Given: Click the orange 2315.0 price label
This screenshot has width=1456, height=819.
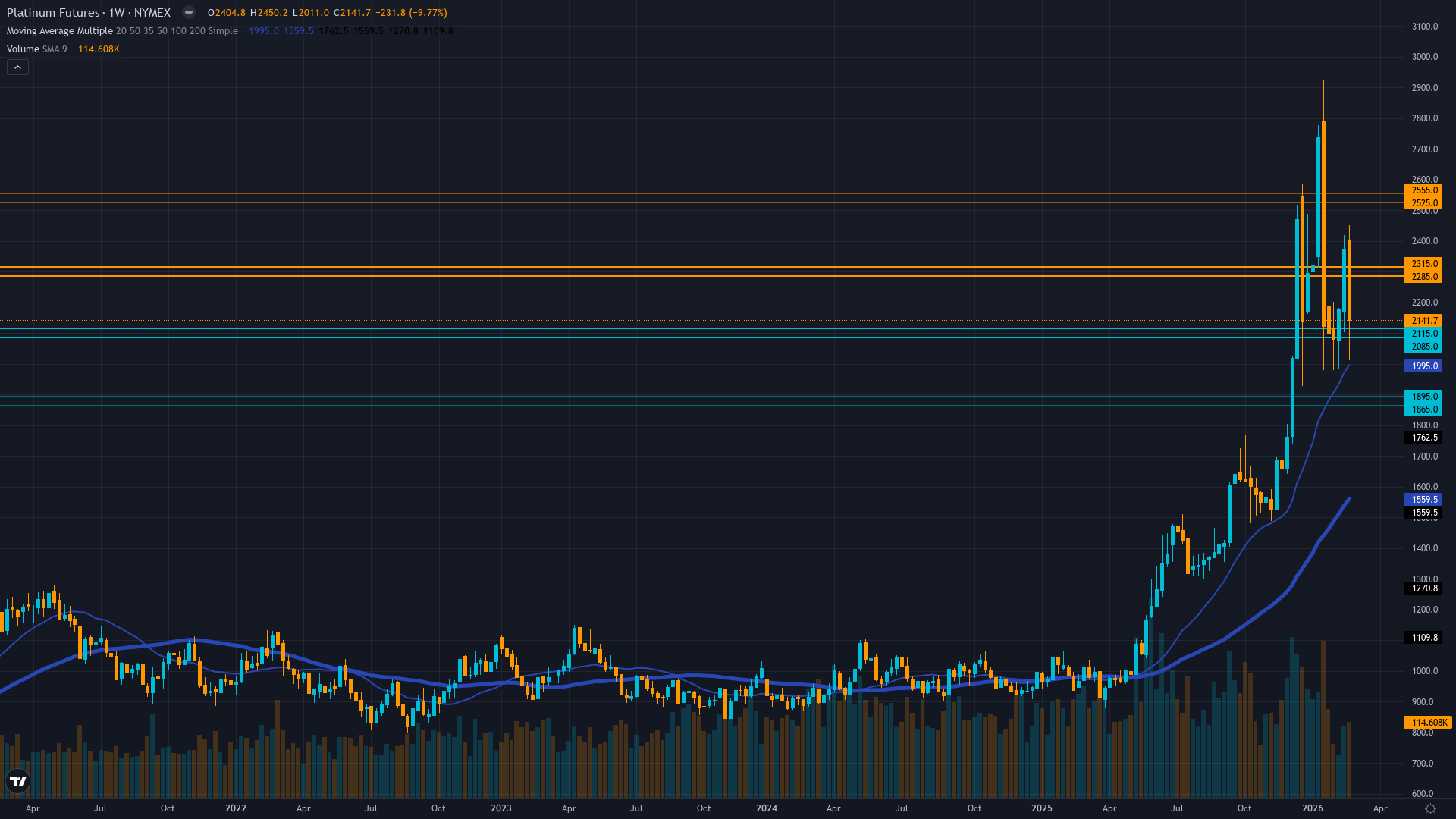Looking at the screenshot, I should [x=1424, y=264].
